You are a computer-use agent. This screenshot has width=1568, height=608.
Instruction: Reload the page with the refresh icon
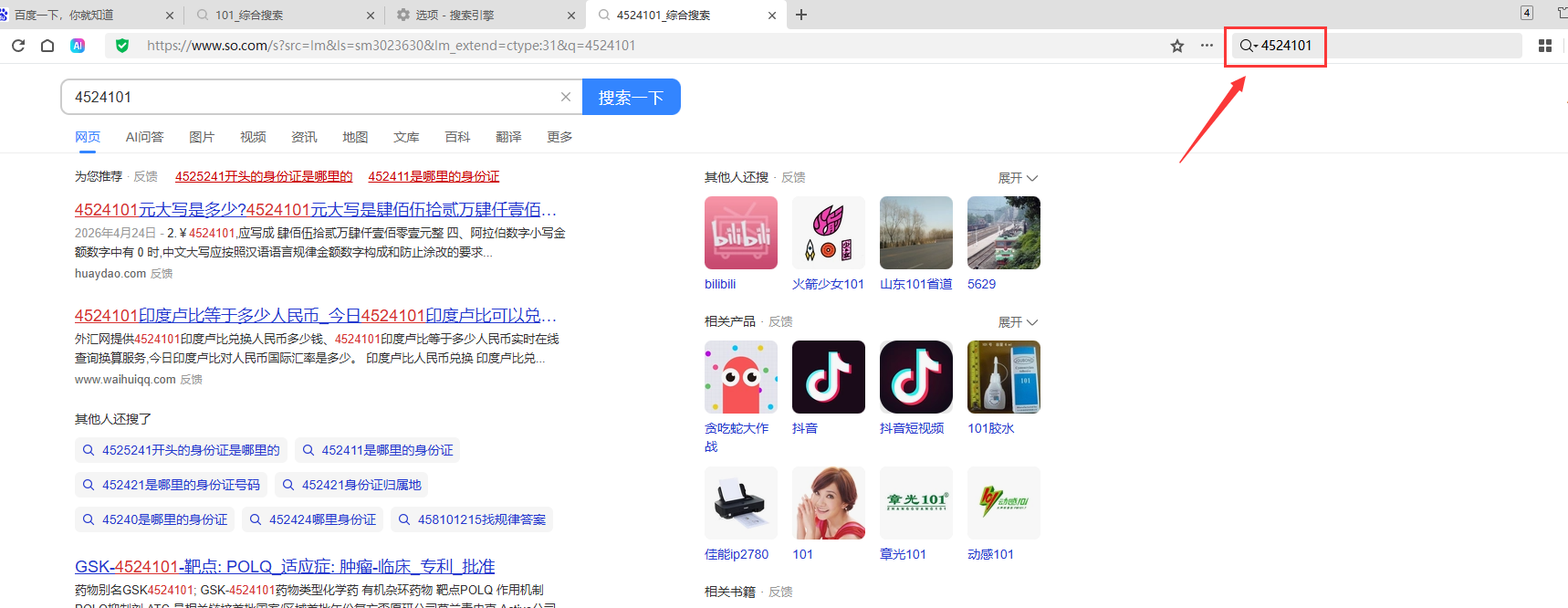tap(18, 46)
